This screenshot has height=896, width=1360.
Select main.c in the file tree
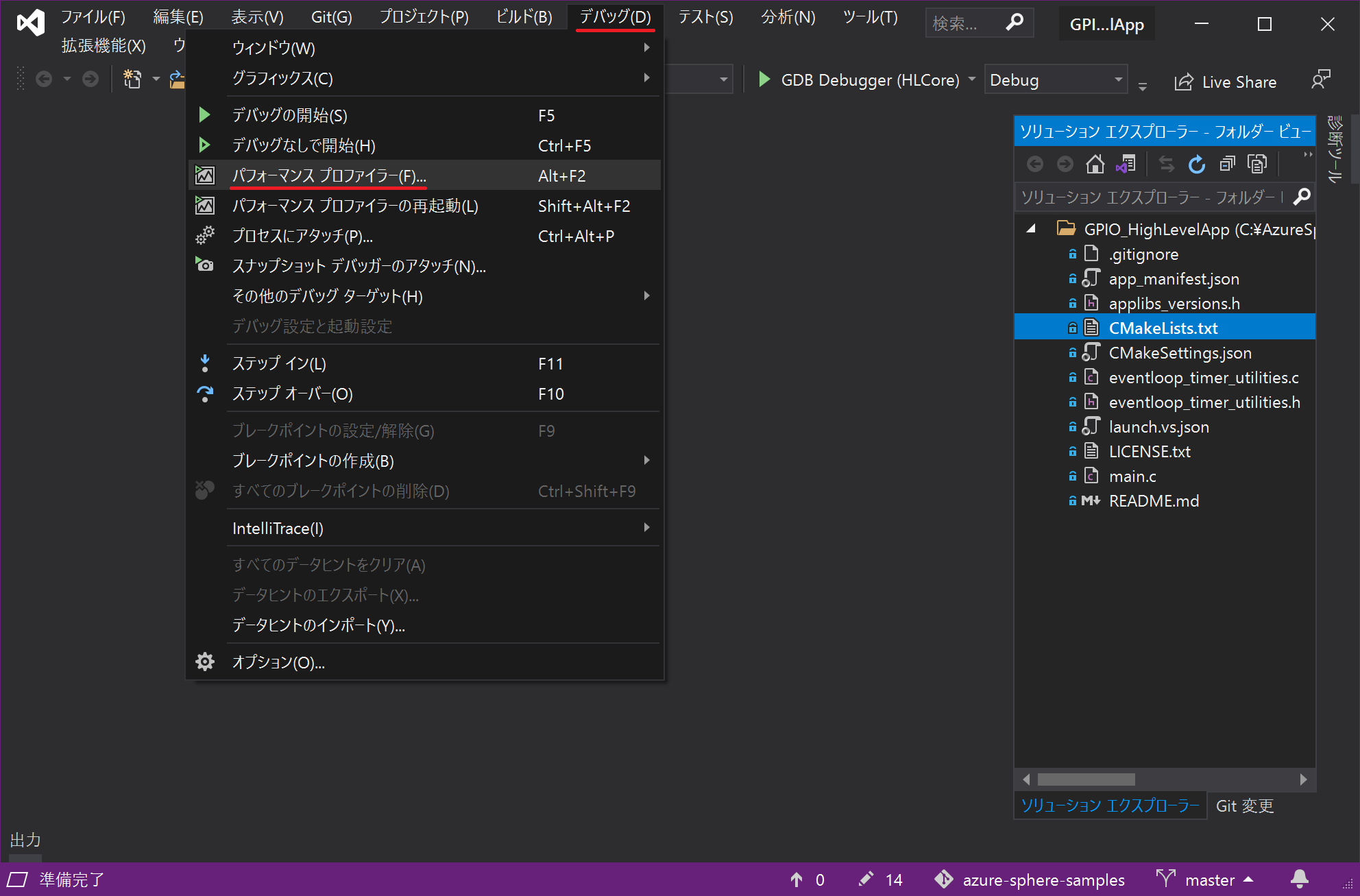pos(1132,476)
